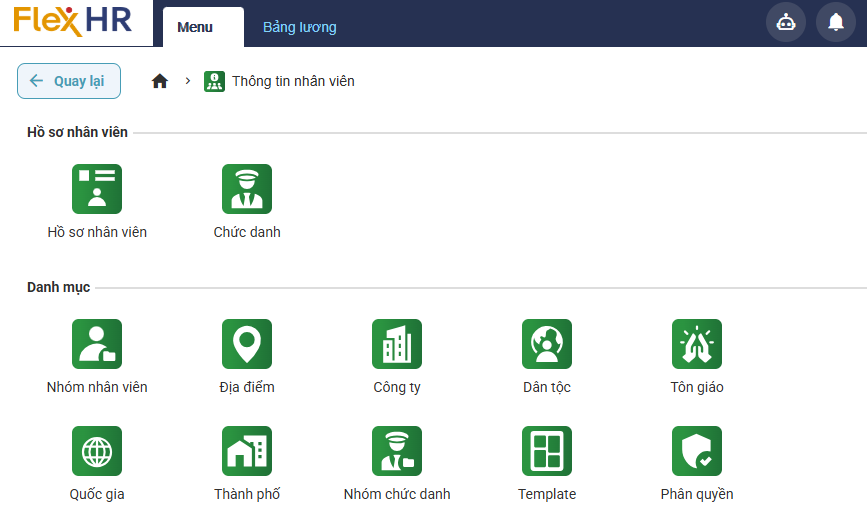This screenshot has width=867, height=519.
Task: Open the Tôn giáo praying hands icon
Action: (x=697, y=344)
